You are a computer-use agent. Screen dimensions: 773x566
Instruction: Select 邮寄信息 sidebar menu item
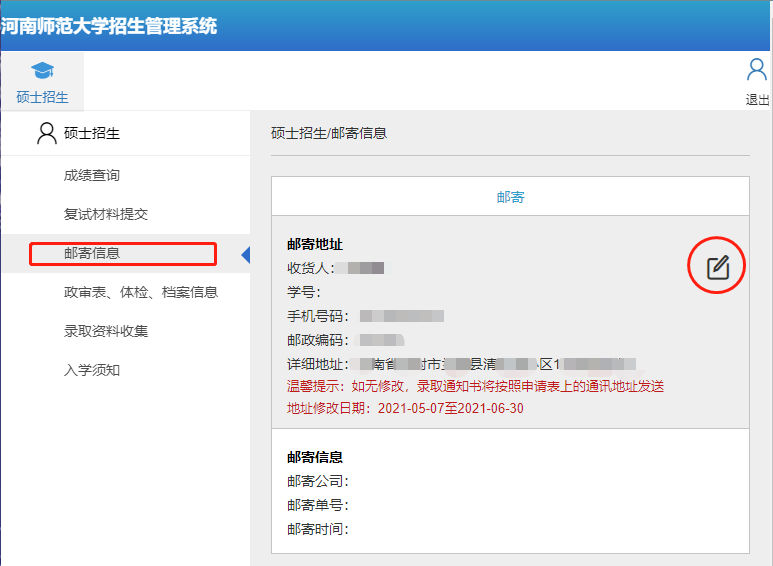[92, 254]
